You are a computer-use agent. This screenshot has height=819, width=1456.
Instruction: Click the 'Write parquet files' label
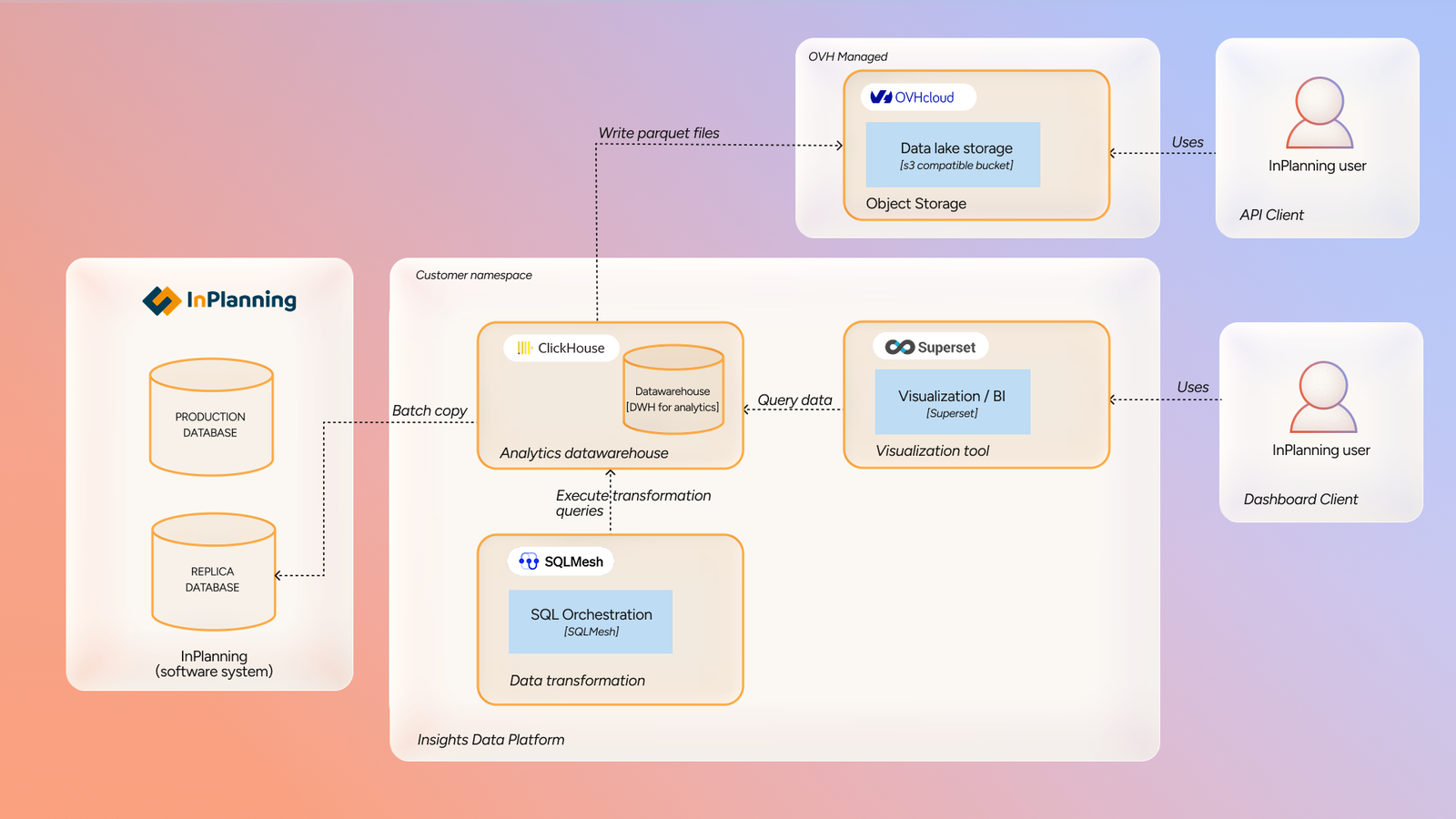coord(659,133)
